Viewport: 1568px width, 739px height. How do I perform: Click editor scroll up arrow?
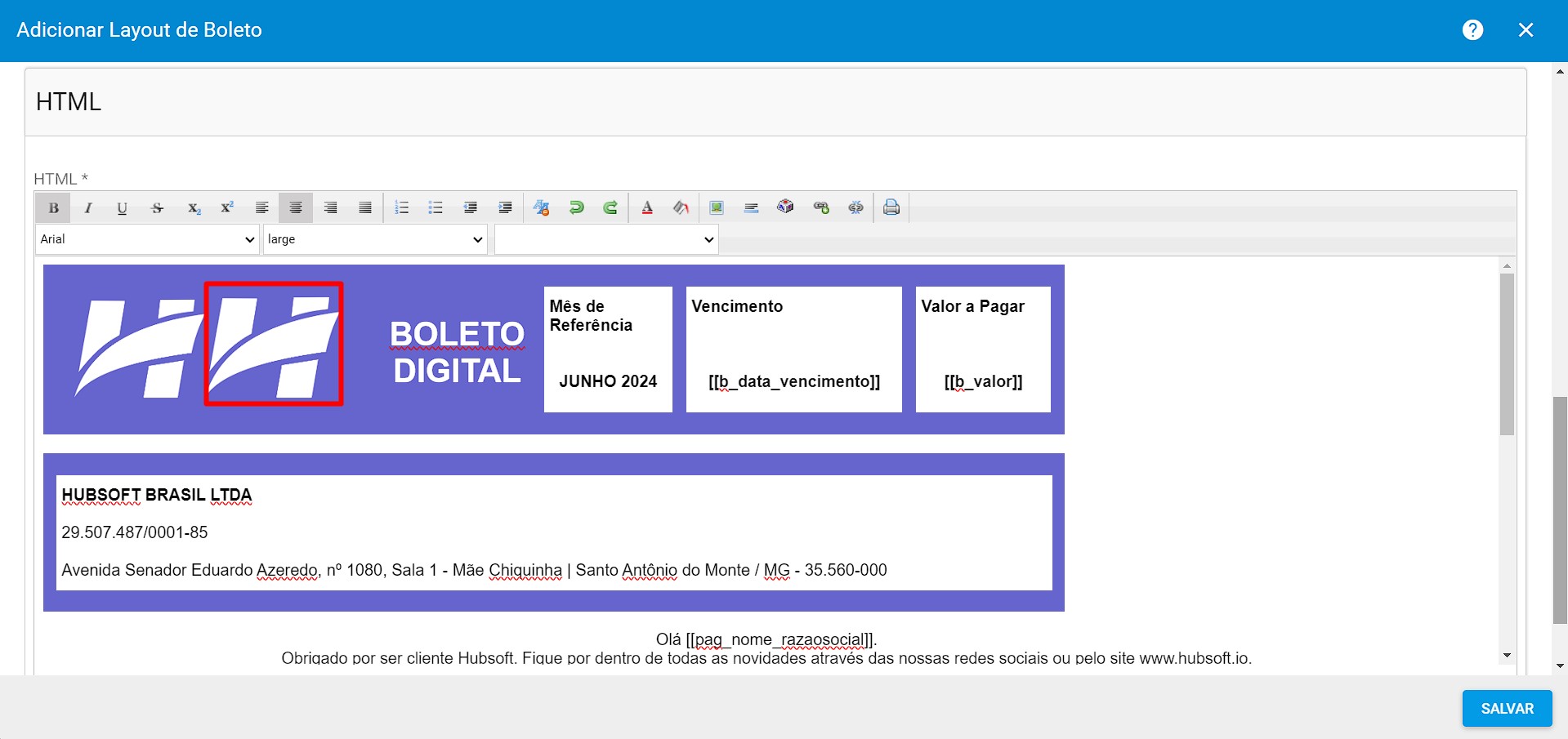coord(1507,266)
